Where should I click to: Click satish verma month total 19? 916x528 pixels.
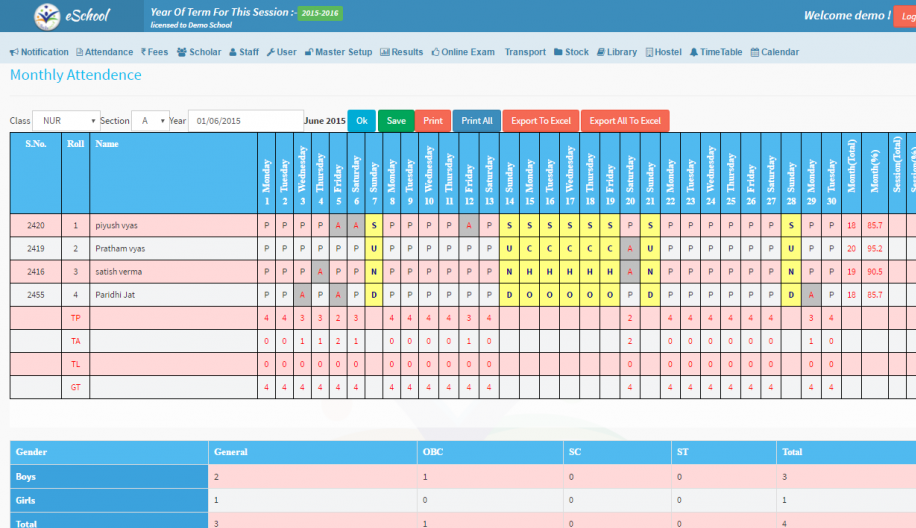click(851, 272)
